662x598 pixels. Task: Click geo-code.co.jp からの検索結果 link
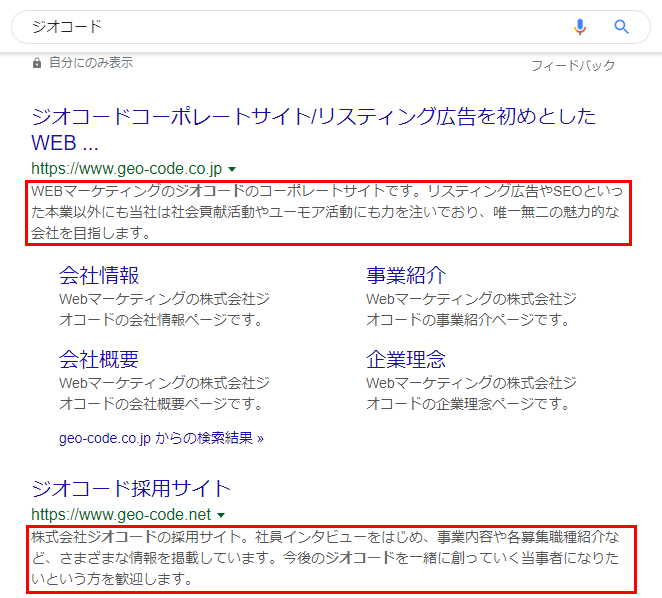[161, 438]
